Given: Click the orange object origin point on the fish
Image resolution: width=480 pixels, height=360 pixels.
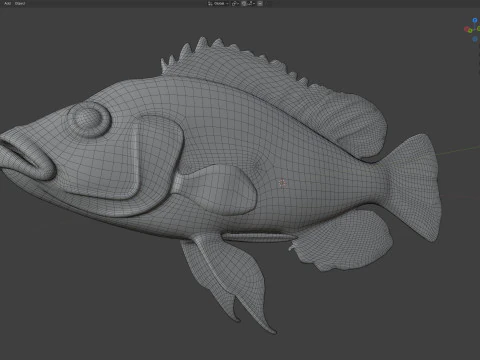Looking at the screenshot, I should point(283,183).
